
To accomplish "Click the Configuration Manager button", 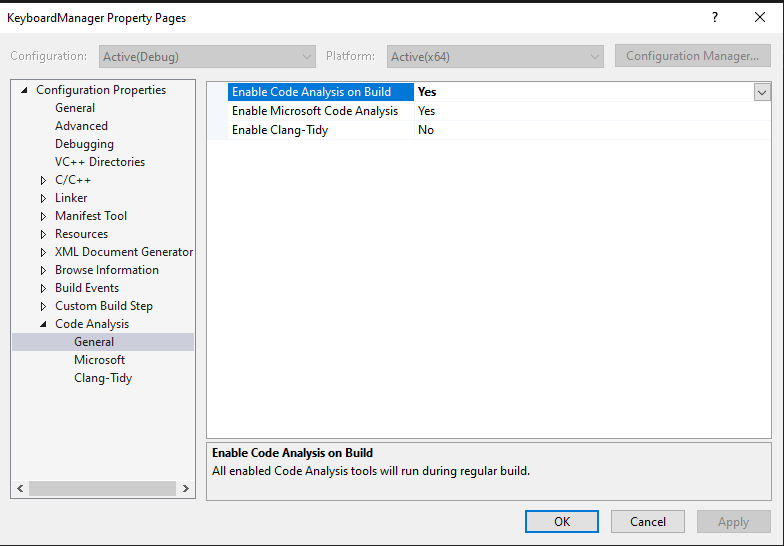I will coord(692,56).
